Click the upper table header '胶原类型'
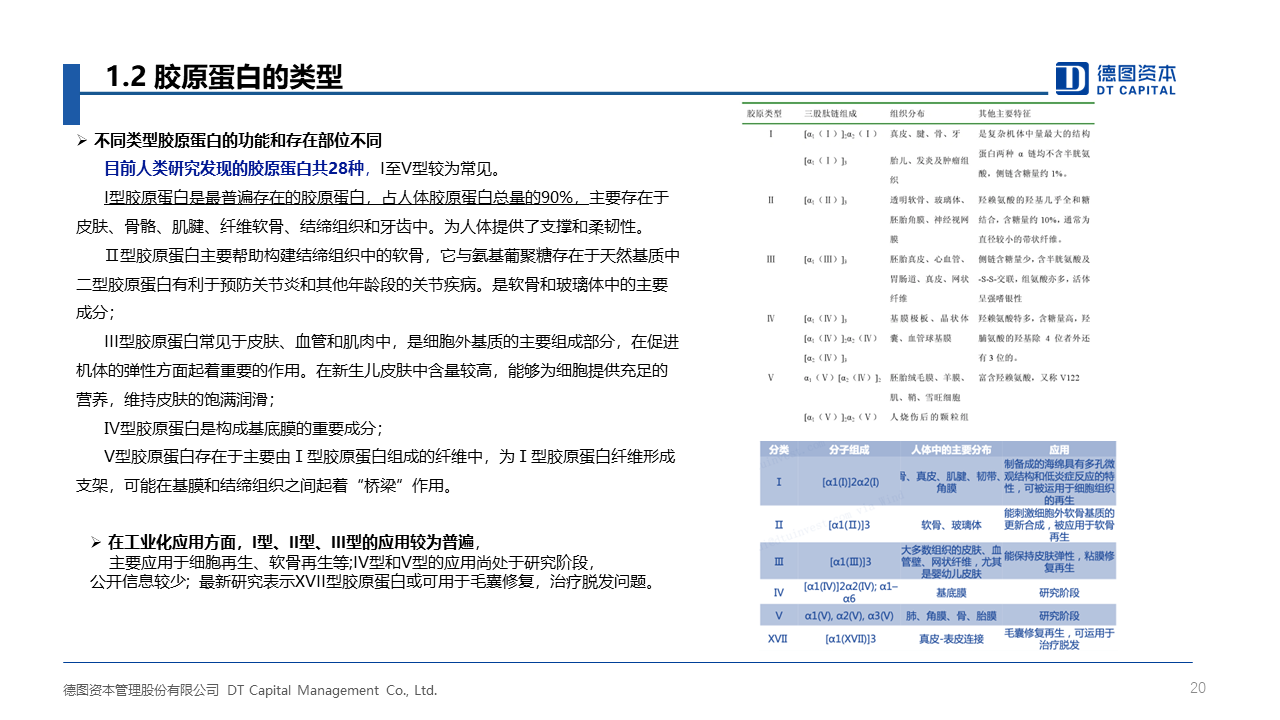 (x=764, y=114)
